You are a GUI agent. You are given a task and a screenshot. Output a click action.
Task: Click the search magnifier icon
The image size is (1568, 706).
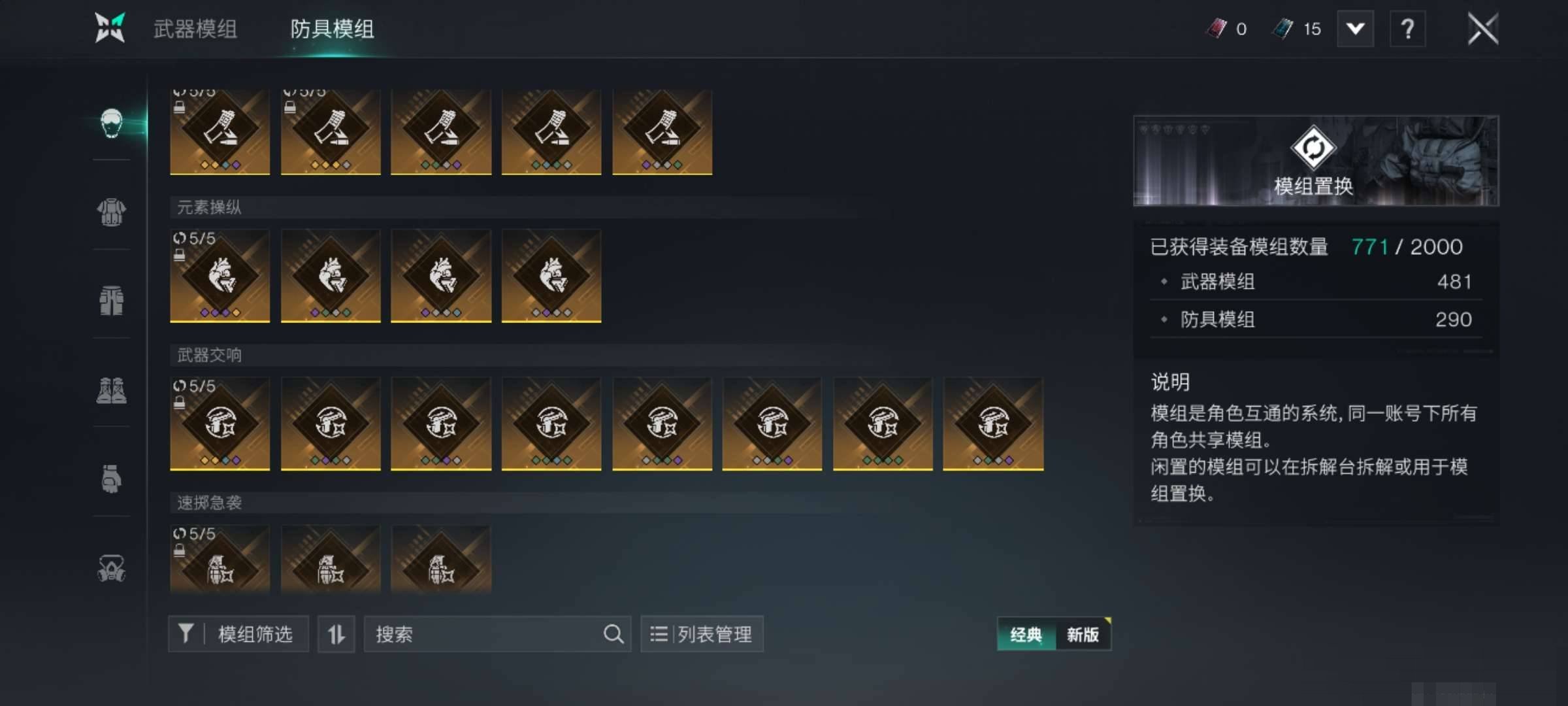point(613,634)
